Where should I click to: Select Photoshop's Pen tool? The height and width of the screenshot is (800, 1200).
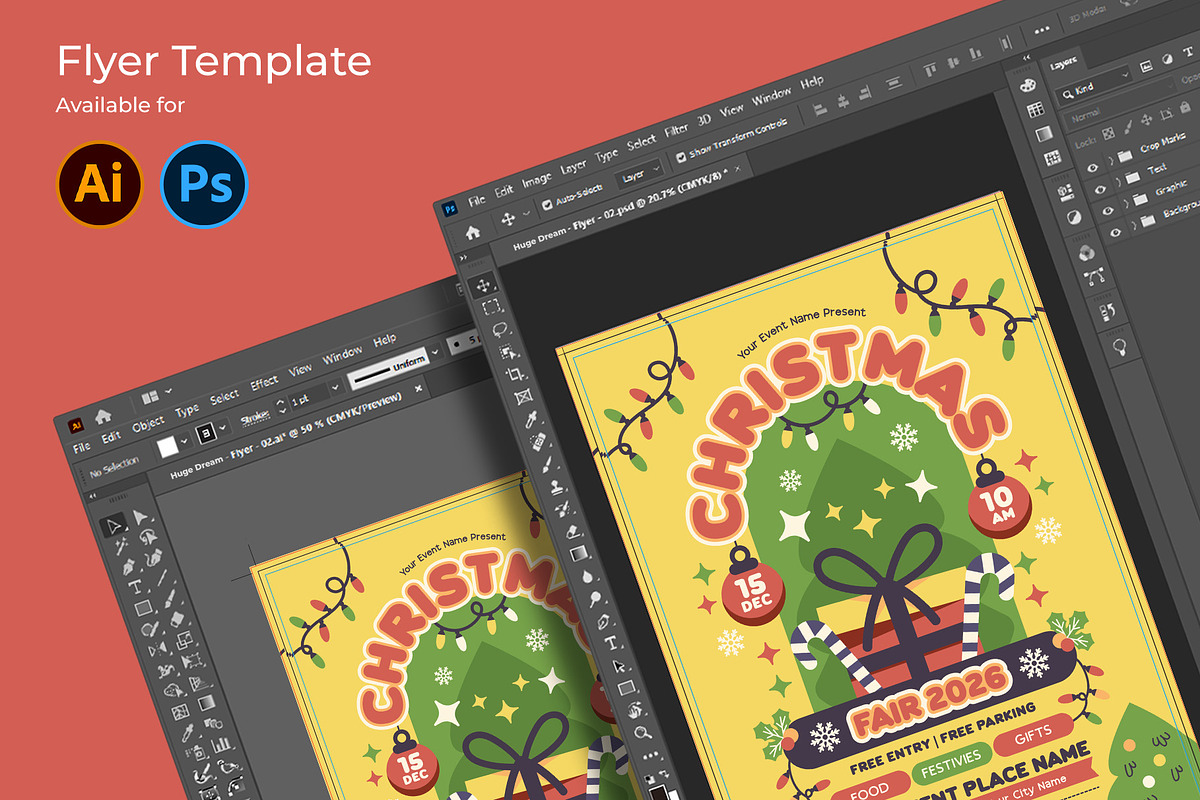click(603, 620)
